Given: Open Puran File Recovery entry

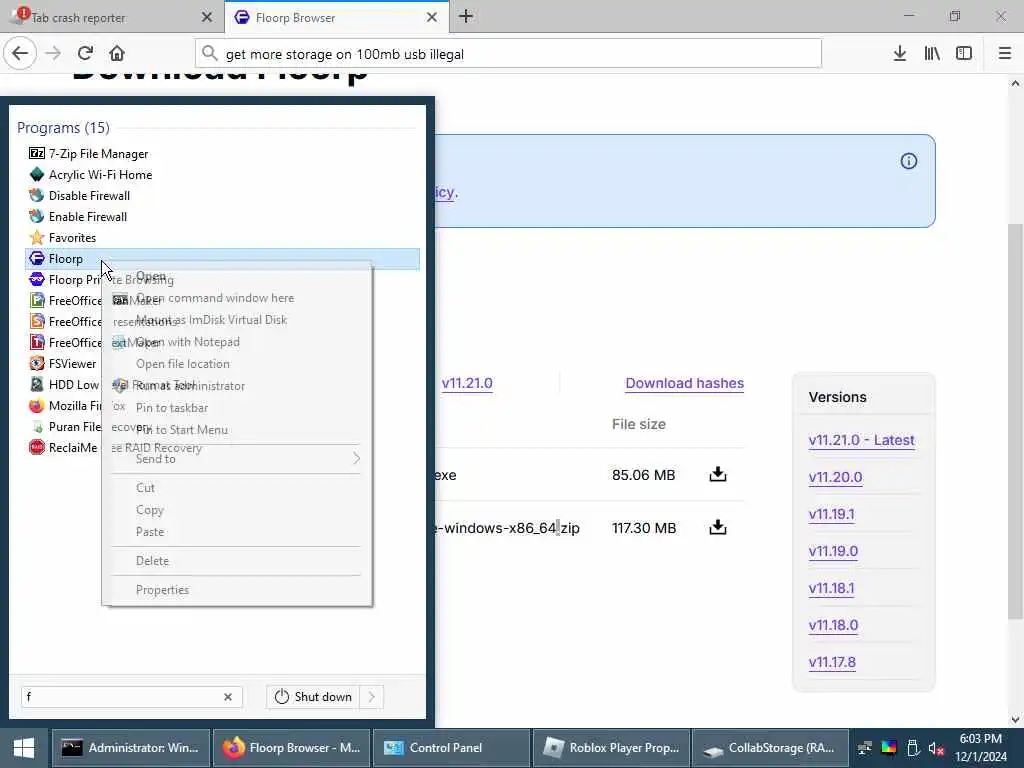Looking at the screenshot, I should point(64,426).
